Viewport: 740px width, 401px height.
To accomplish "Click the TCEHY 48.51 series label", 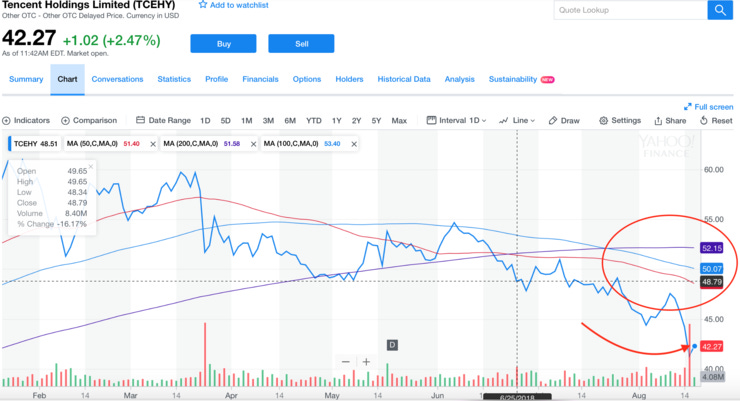I will pos(35,144).
